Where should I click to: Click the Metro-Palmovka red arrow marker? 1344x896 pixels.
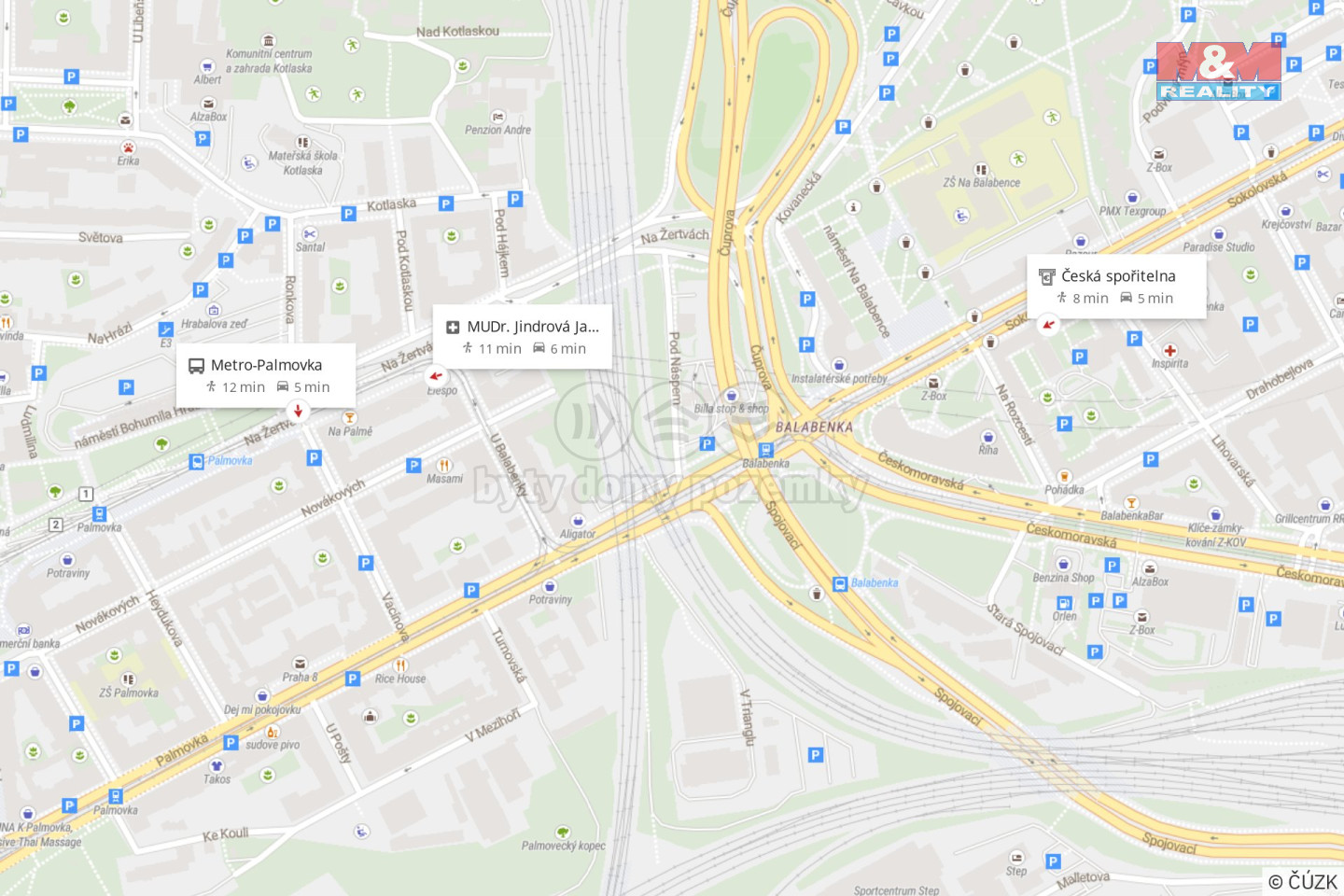(x=298, y=411)
